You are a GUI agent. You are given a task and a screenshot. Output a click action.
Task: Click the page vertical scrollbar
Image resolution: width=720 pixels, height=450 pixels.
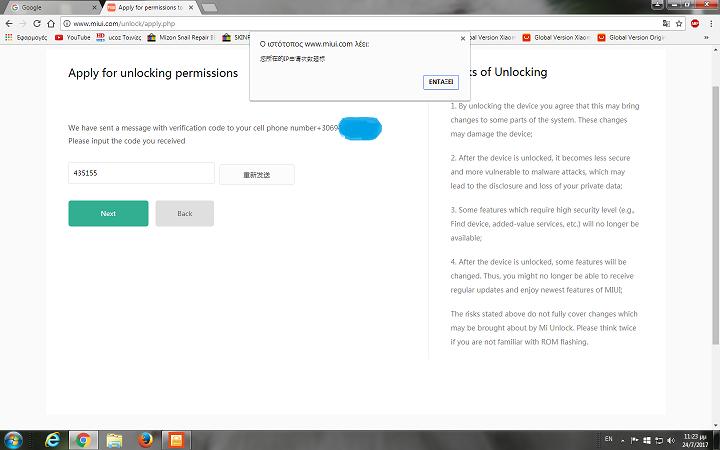coord(715,215)
